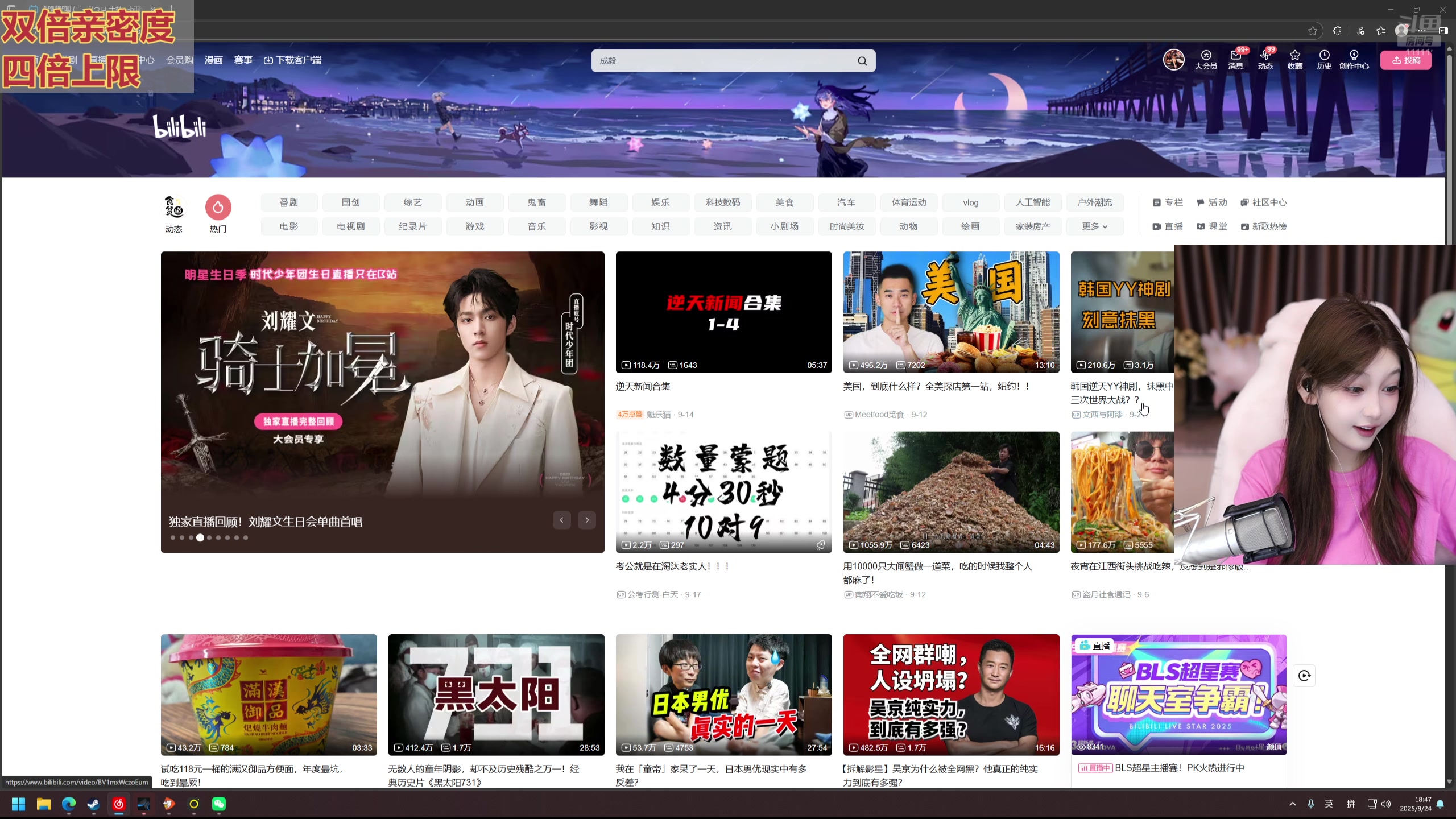Open the 直播 link beside 课堂
This screenshot has height=819, width=1456.
point(1167,226)
